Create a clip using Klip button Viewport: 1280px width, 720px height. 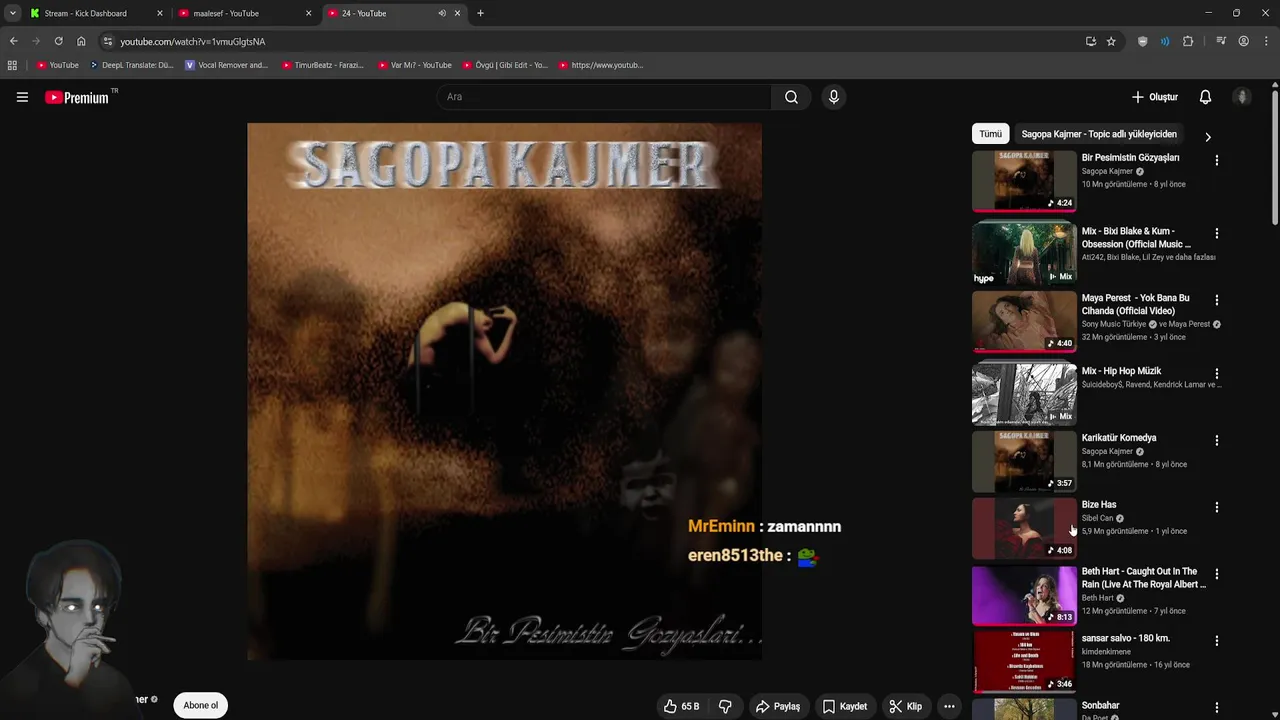905,706
